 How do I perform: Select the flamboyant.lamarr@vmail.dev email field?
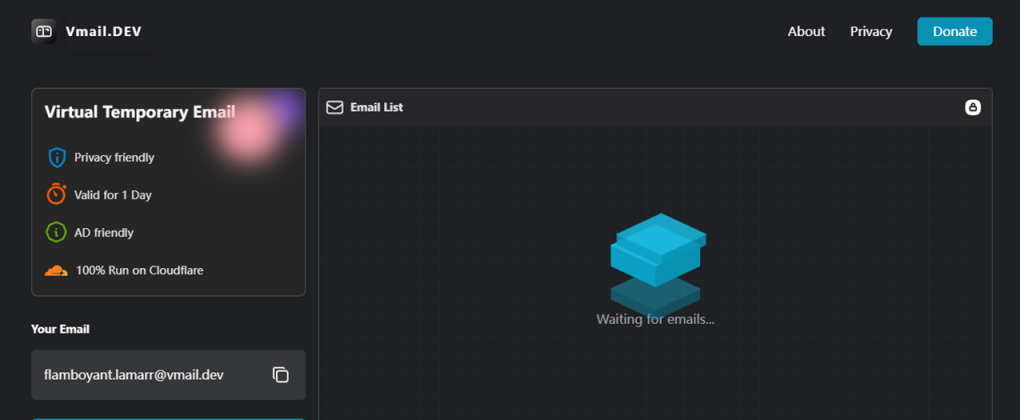pos(134,375)
